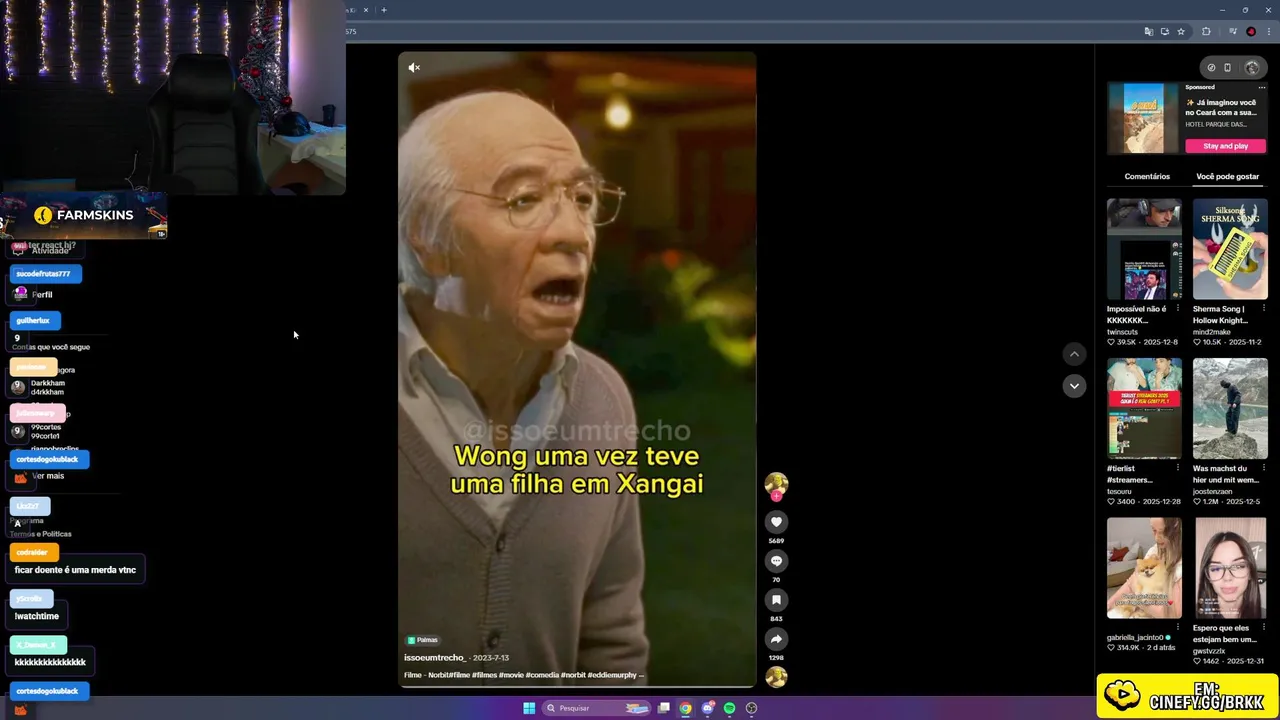Open a new browser tab with plus

coord(384,10)
